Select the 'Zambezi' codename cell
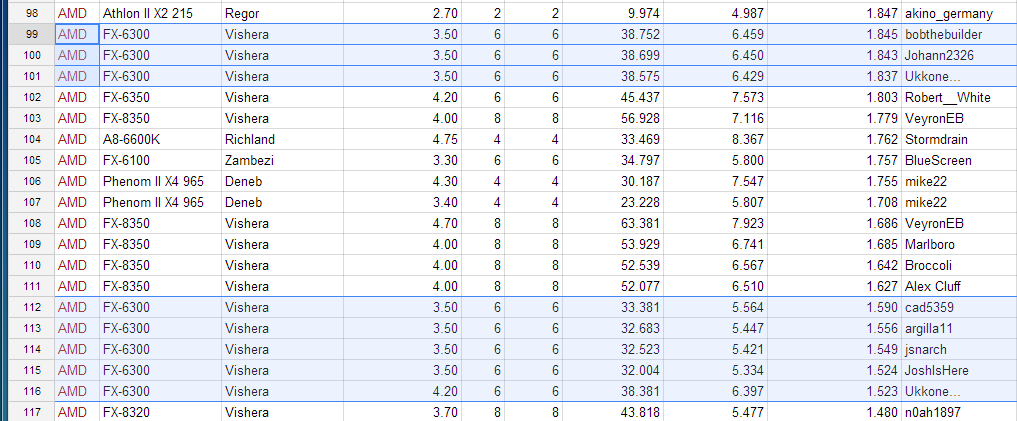 point(281,160)
